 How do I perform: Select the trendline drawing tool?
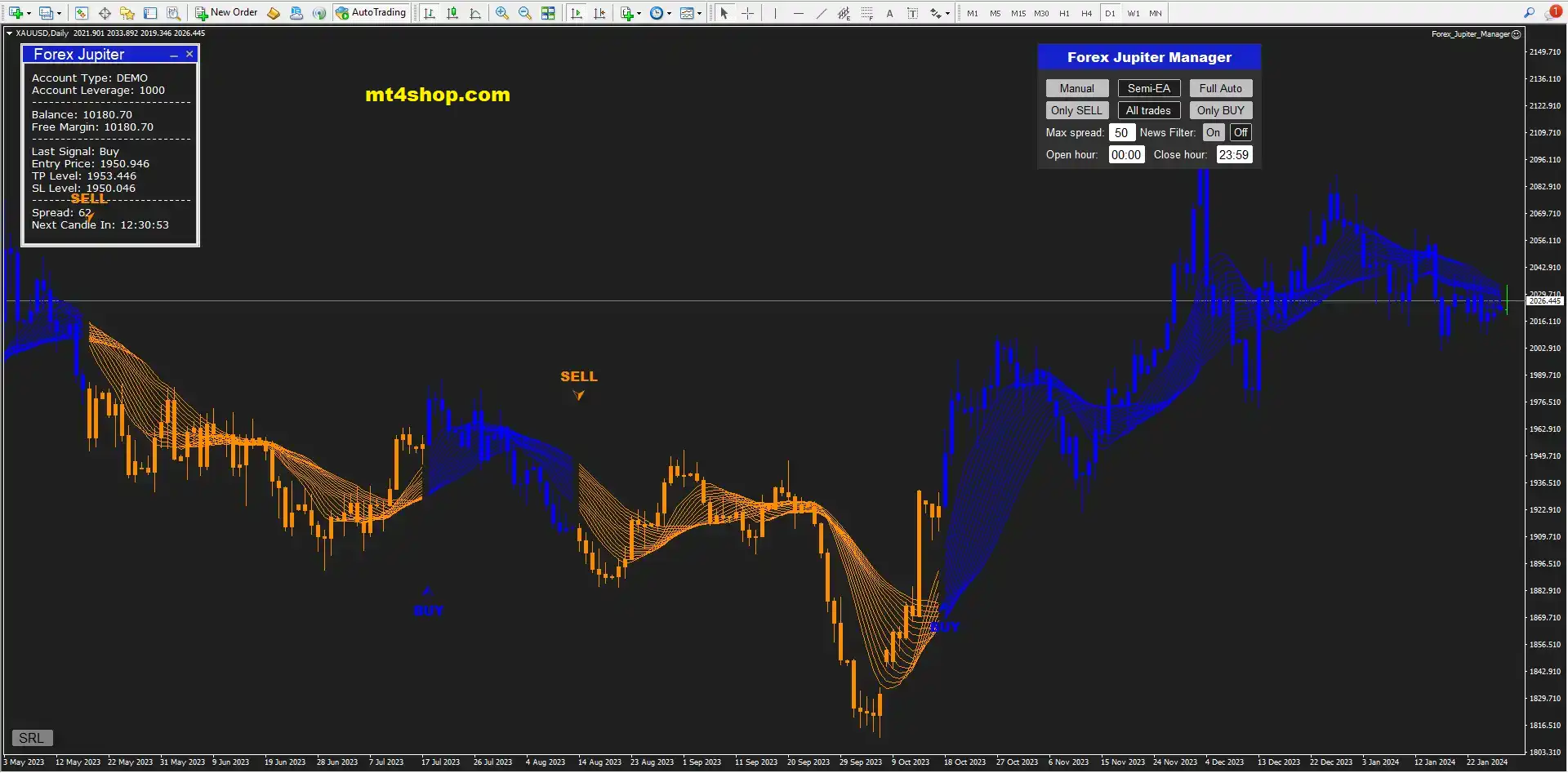(821, 13)
